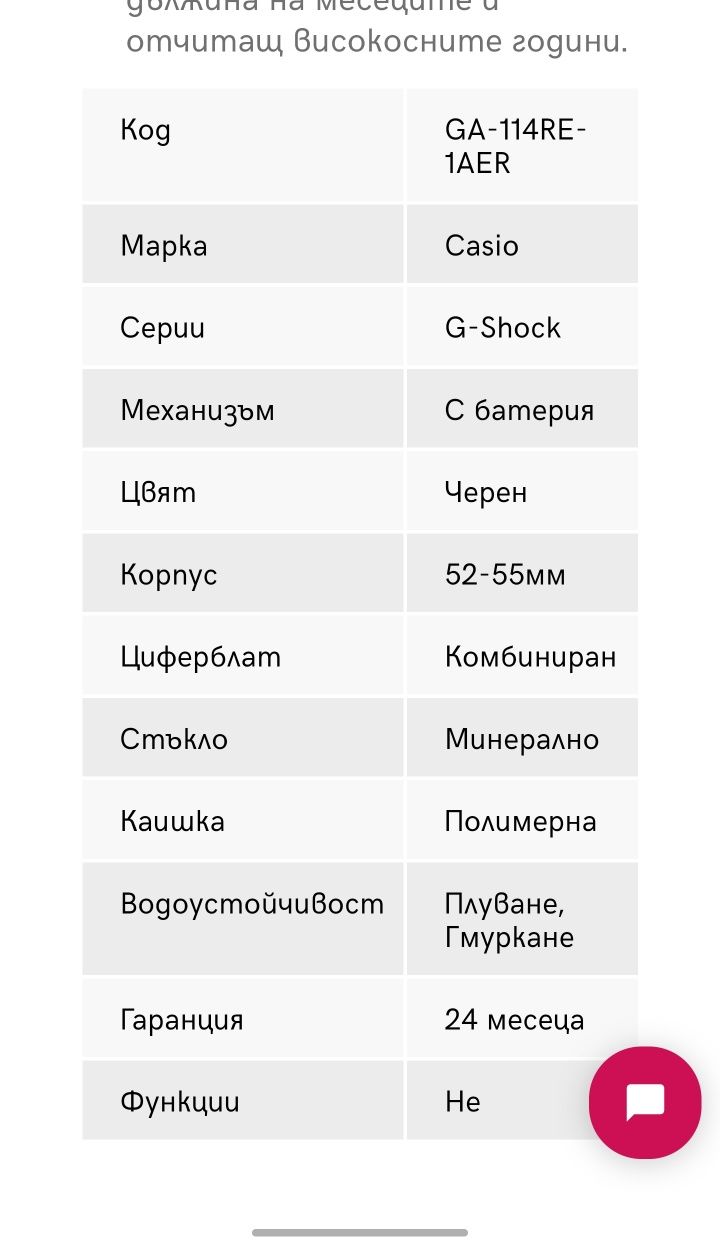Tap the G-Shock series value
Screen dimensions: 720x1247
point(503,328)
